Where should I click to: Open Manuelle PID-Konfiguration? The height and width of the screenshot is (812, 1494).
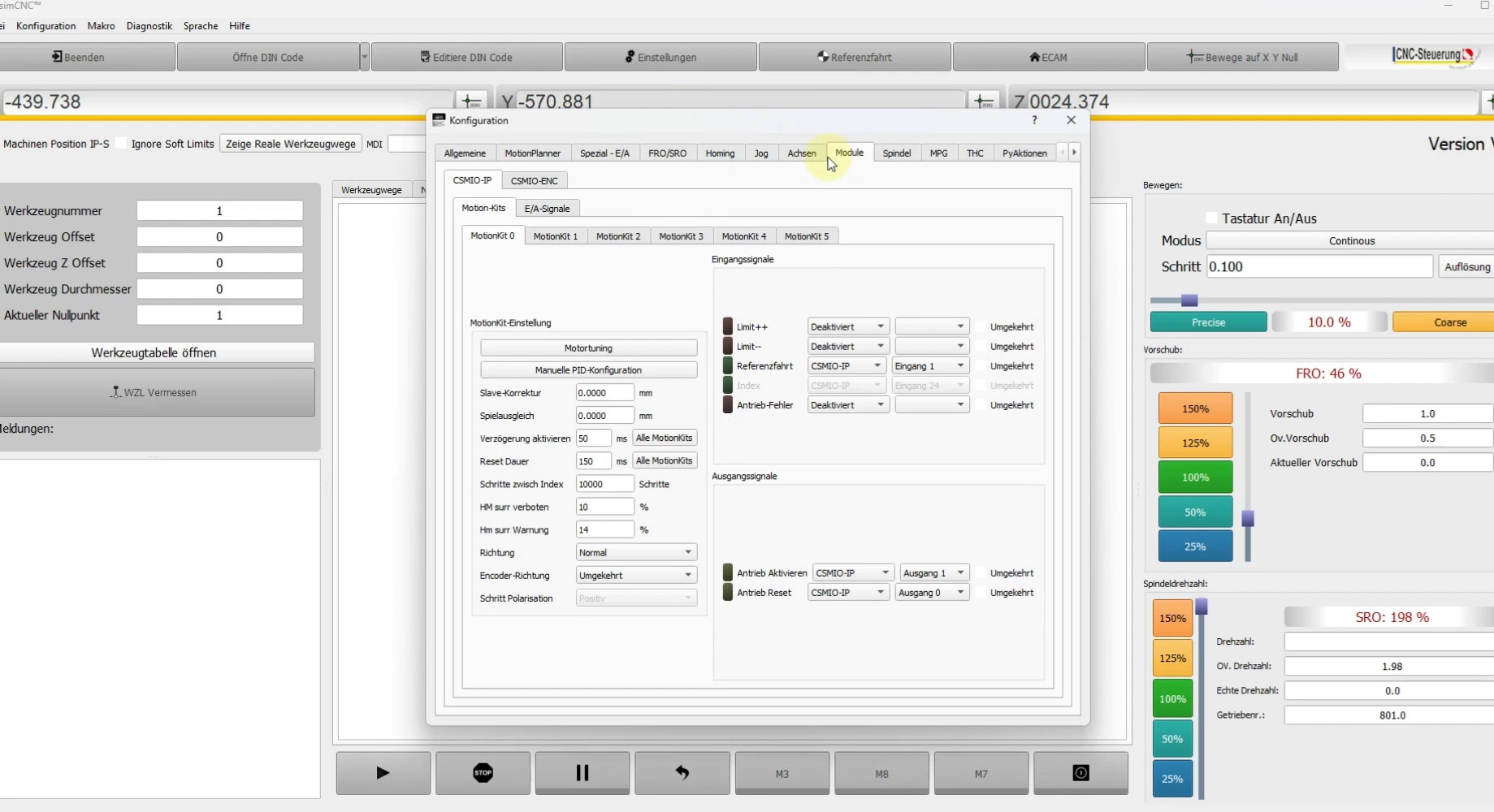click(x=588, y=370)
